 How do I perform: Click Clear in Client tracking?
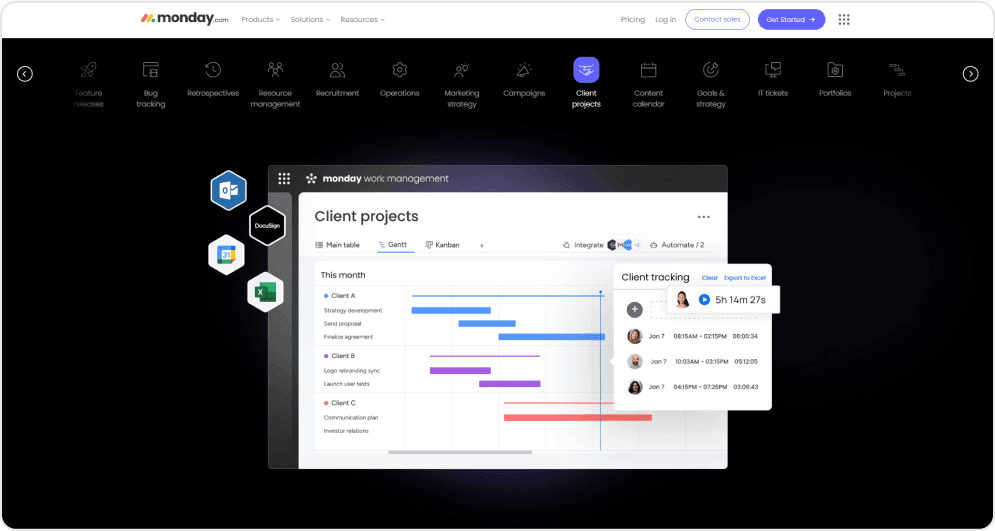tap(709, 278)
